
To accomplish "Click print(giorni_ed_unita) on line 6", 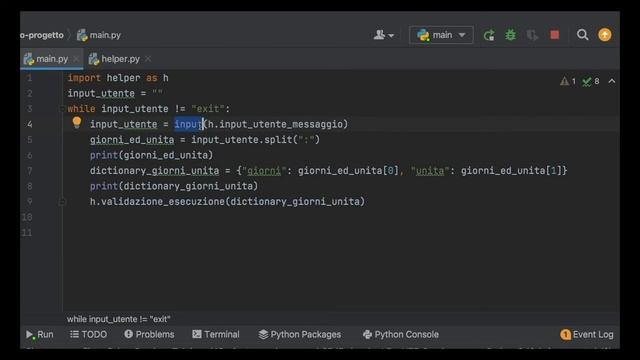I will click(x=151, y=156).
